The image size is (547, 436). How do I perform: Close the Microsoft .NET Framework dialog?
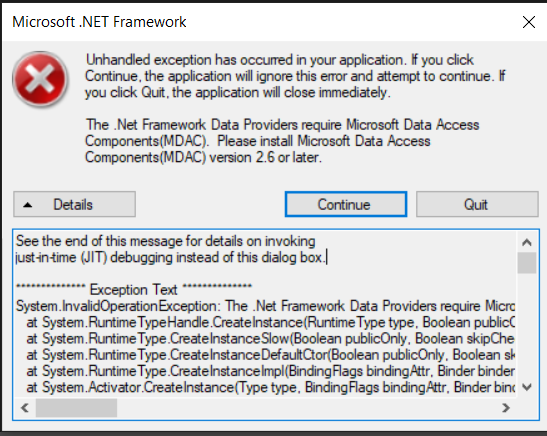point(529,22)
